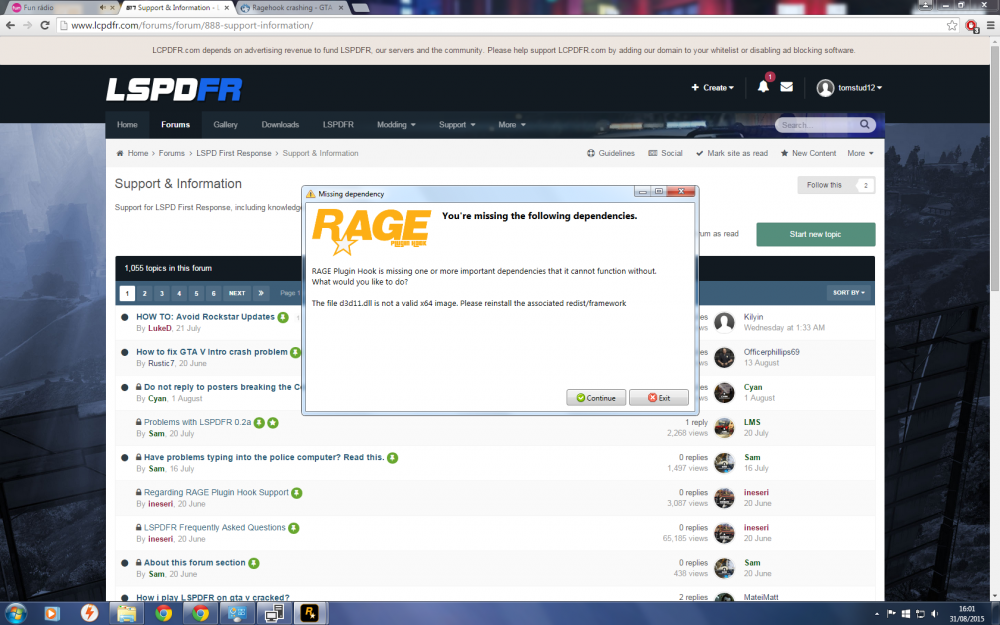This screenshot has width=1000, height=625.
Task: Open topic Regarding RAGE Plugin Hook Support
Action: (x=216, y=492)
